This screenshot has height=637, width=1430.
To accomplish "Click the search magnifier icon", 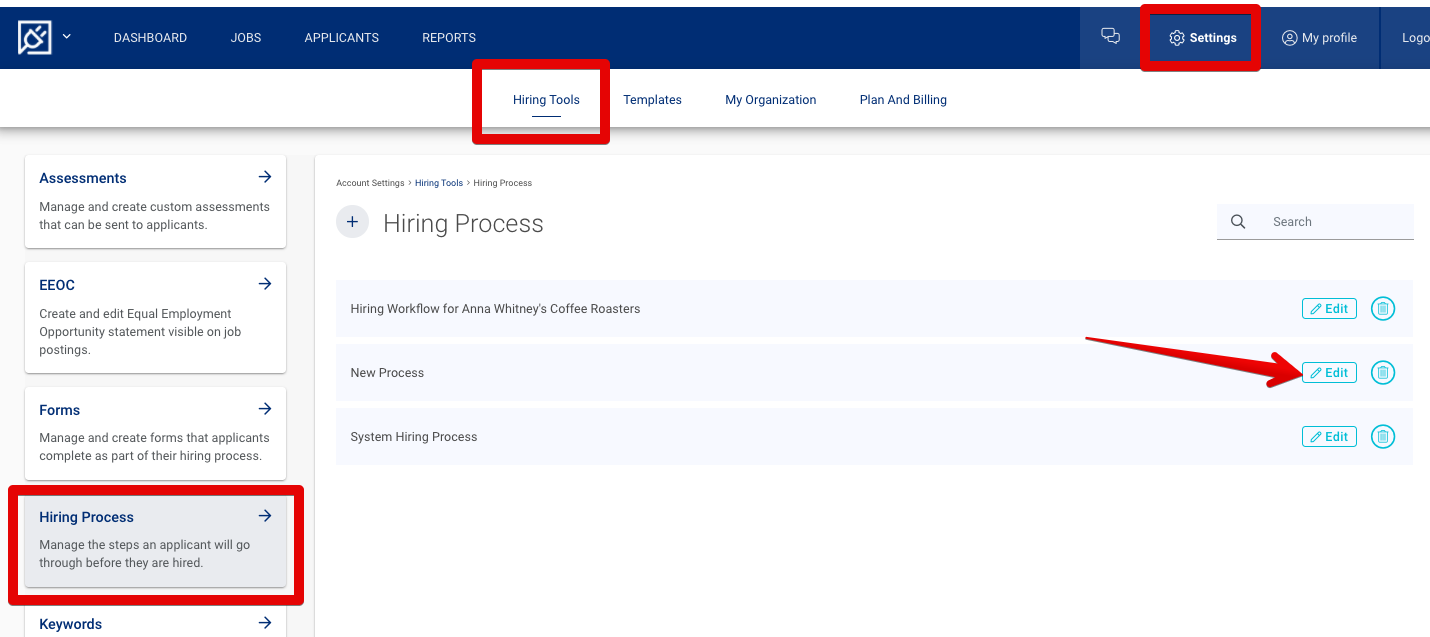I will click(1238, 221).
